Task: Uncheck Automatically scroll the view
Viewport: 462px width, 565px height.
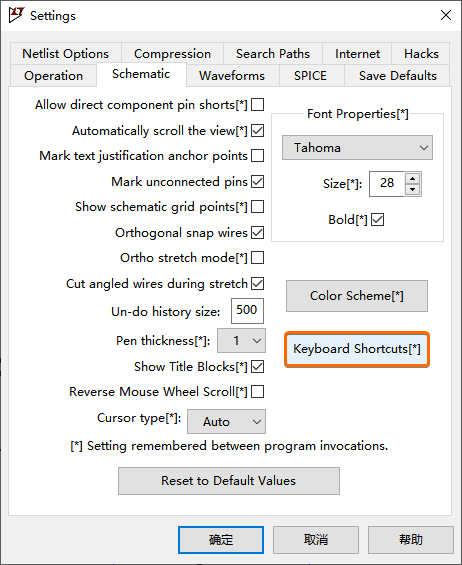Action: pos(257,130)
